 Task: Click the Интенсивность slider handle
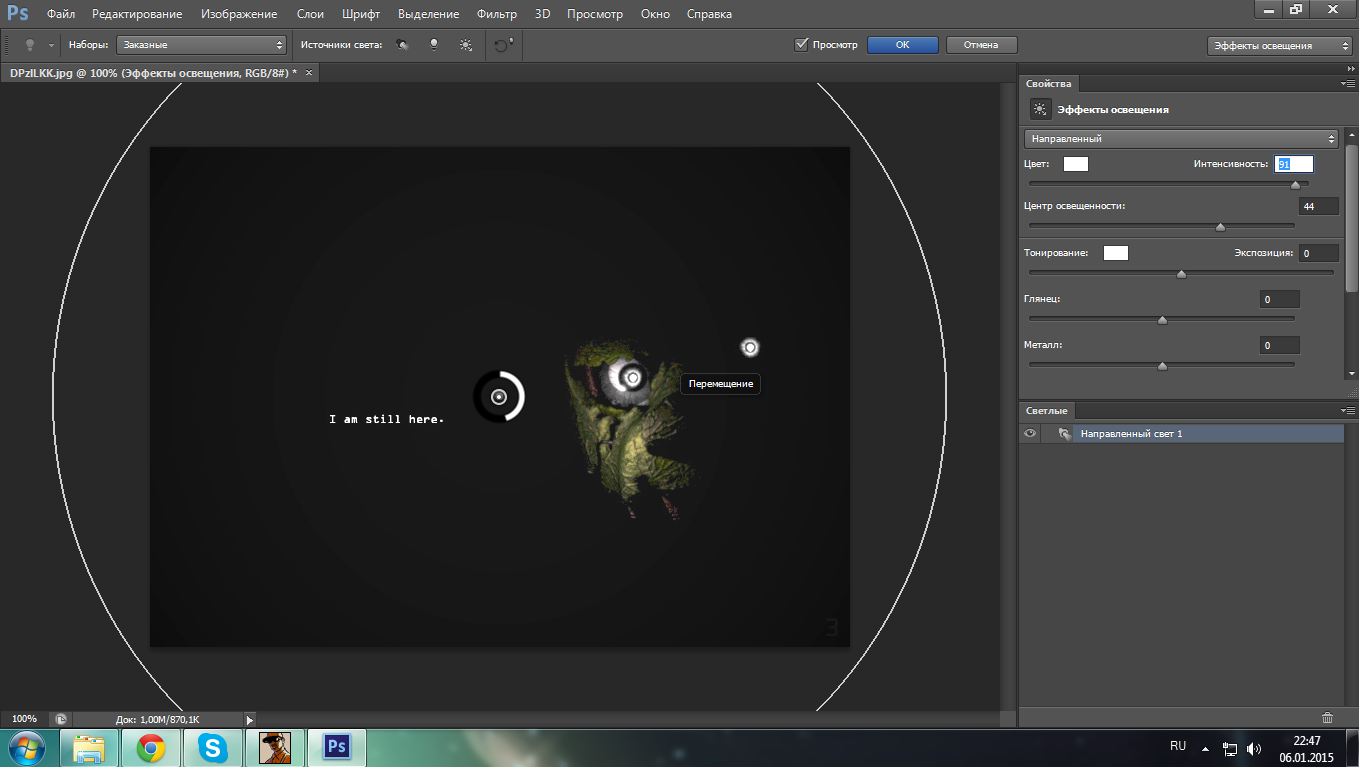pos(1296,184)
